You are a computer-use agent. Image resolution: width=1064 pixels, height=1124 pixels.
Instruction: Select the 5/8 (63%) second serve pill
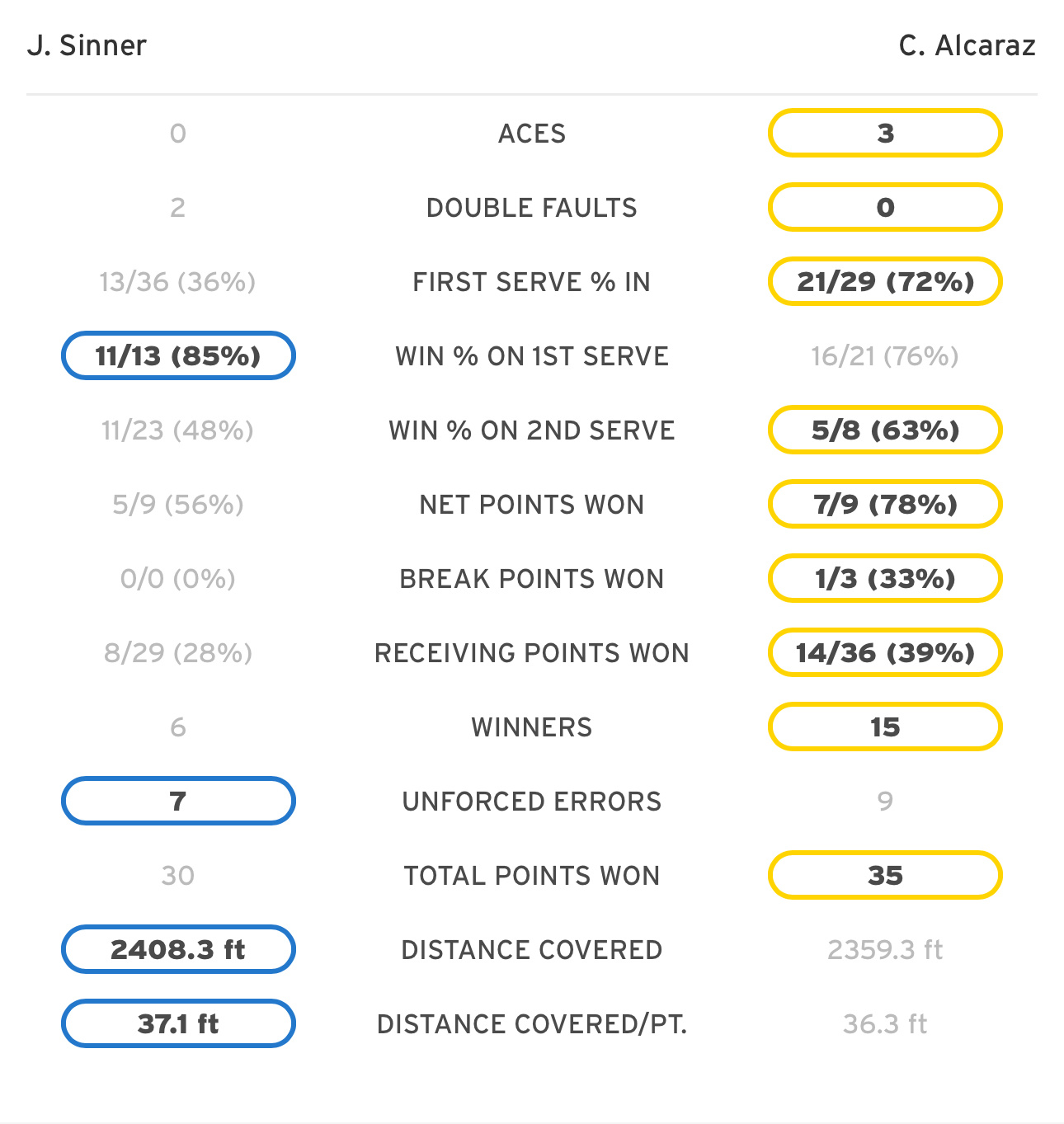885,430
